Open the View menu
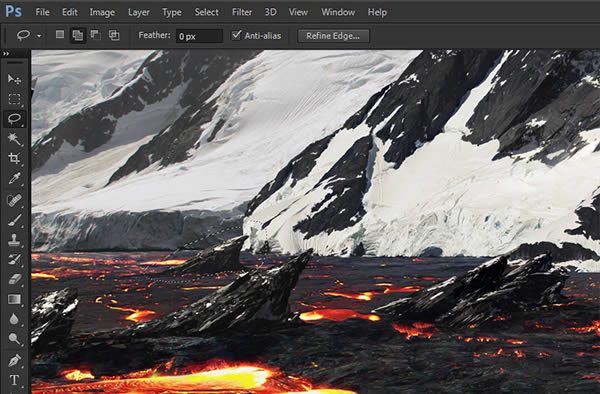Image resolution: width=600 pixels, height=394 pixels. pyautogui.click(x=298, y=12)
